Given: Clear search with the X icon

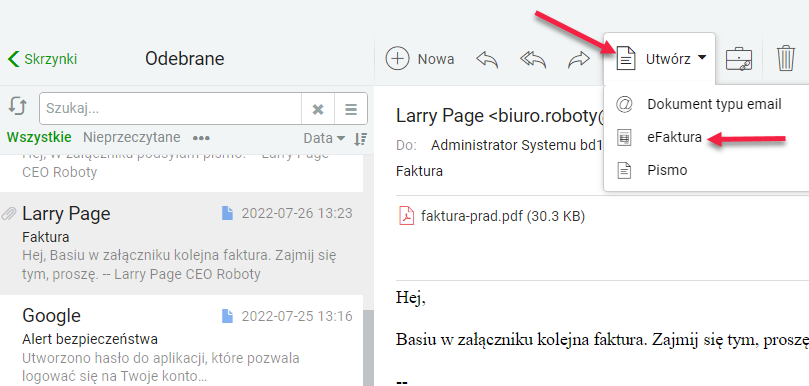Looking at the screenshot, I should coord(318,109).
